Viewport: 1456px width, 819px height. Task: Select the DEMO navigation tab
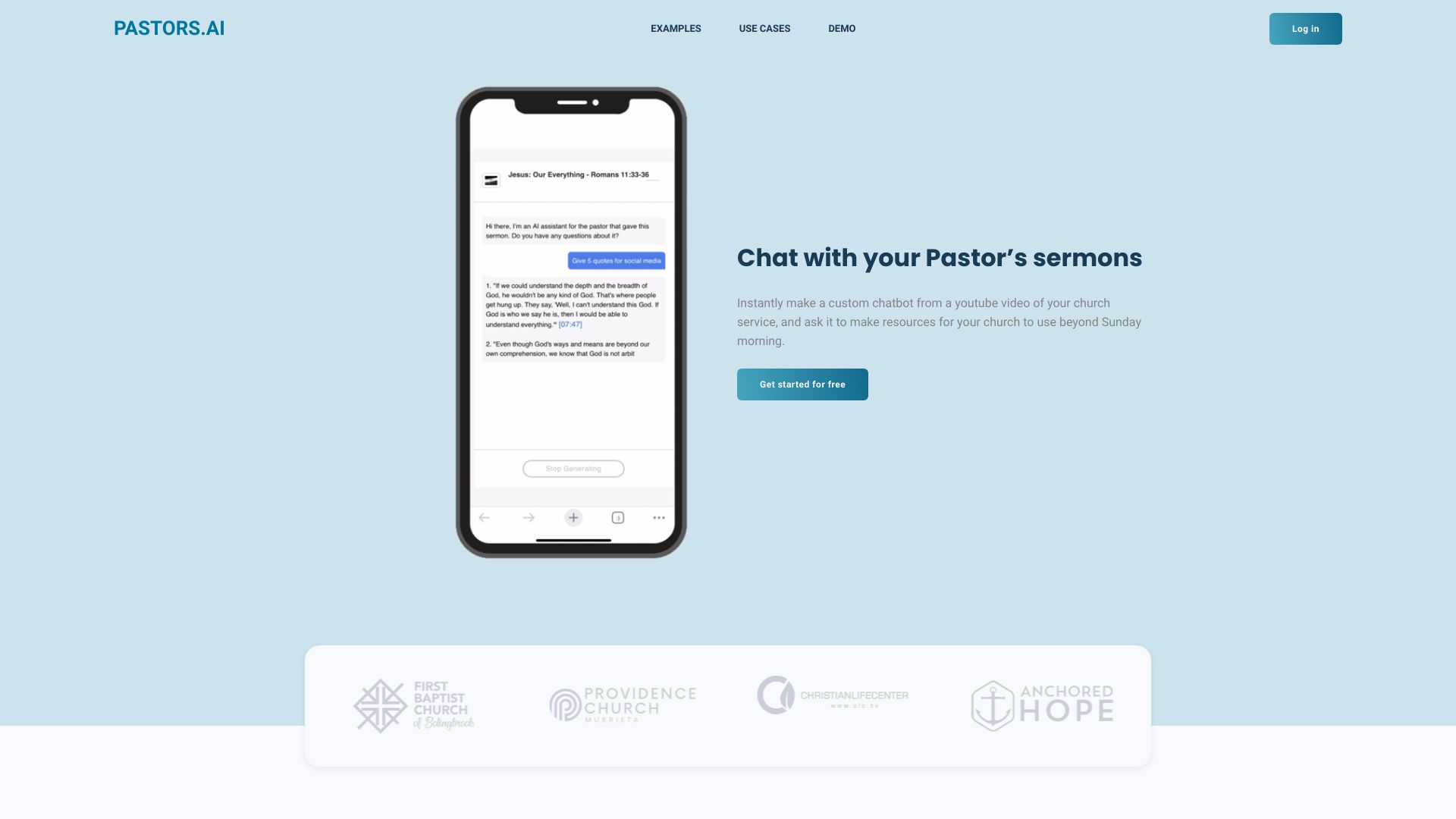(x=841, y=28)
